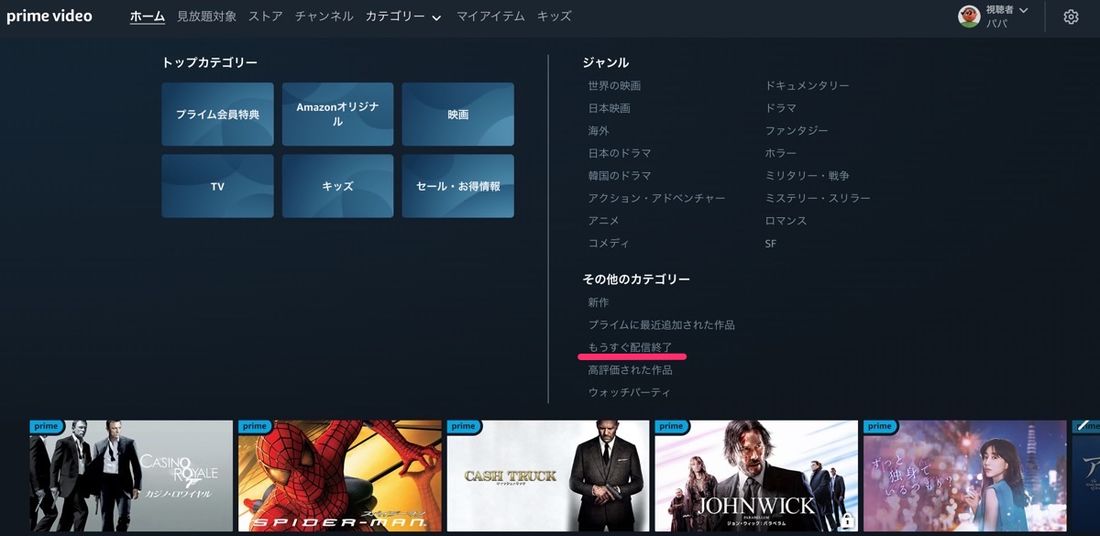The height and width of the screenshot is (536, 1100).
Task: Open プライムに最近追加された作品 category
Action: coord(662,325)
